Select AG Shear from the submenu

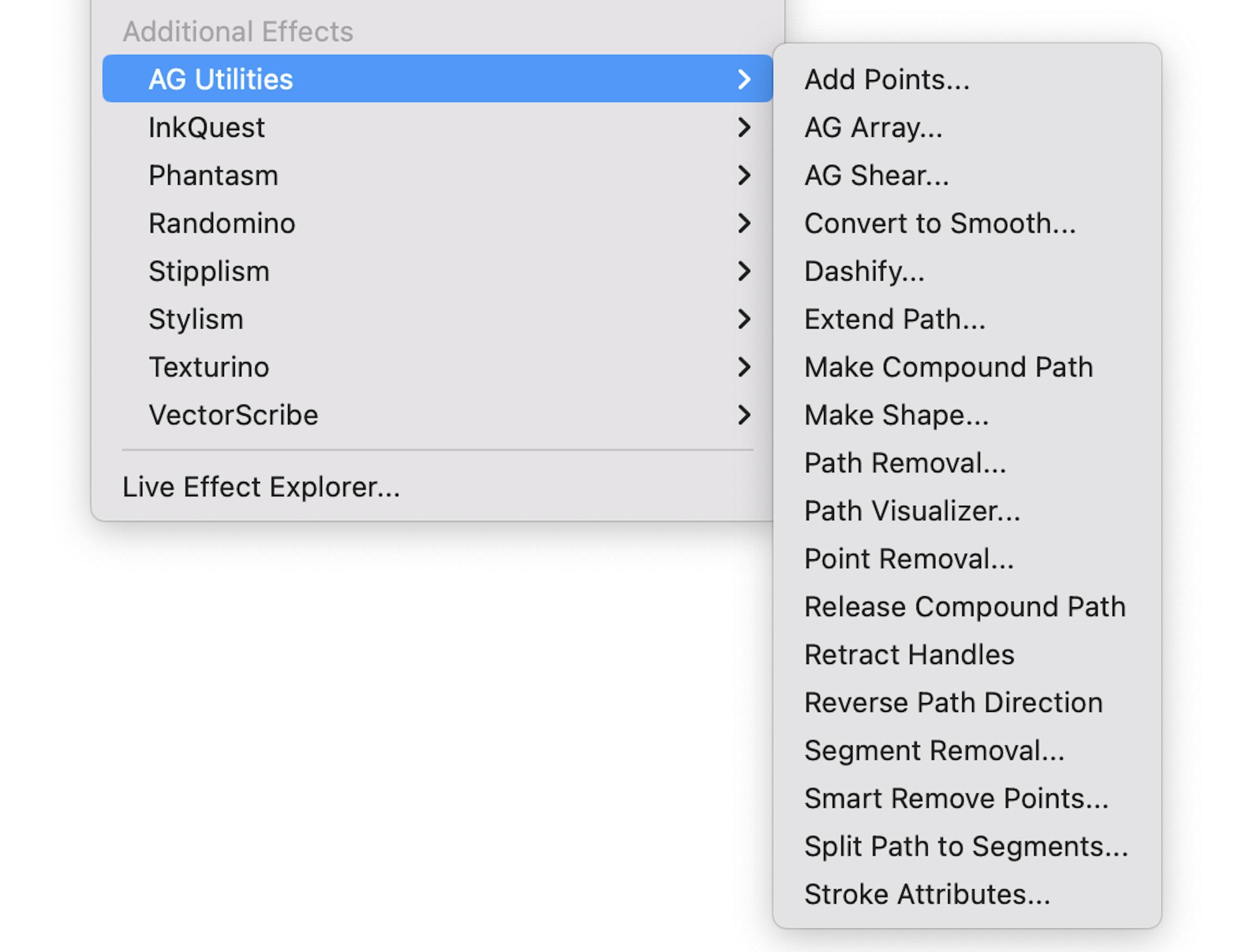point(876,176)
